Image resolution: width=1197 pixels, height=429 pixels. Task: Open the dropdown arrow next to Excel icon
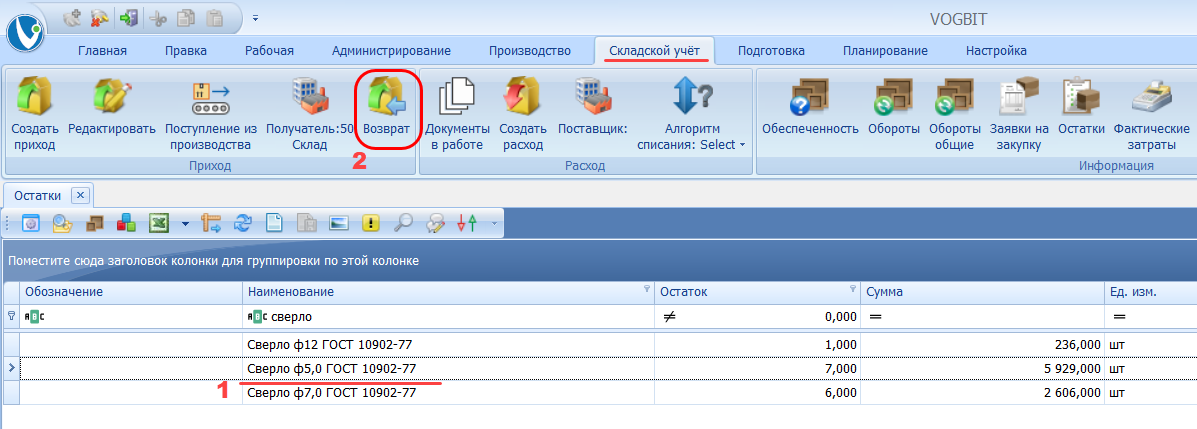185,224
